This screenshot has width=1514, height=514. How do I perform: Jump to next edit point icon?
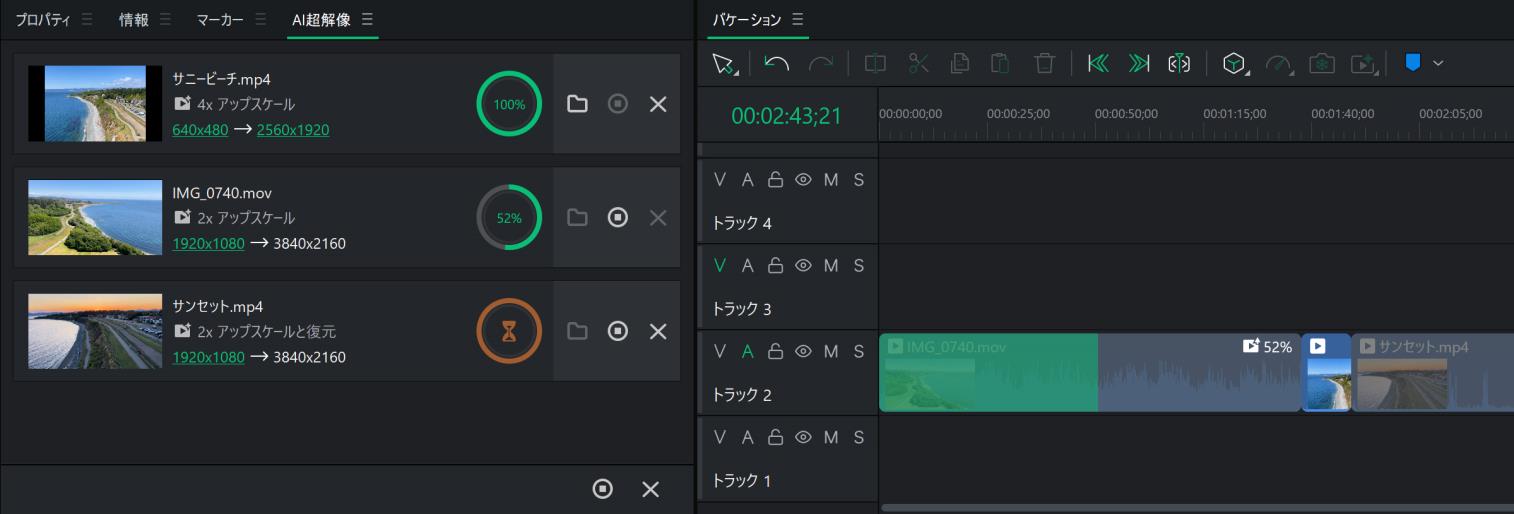(x=1138, y=64)
